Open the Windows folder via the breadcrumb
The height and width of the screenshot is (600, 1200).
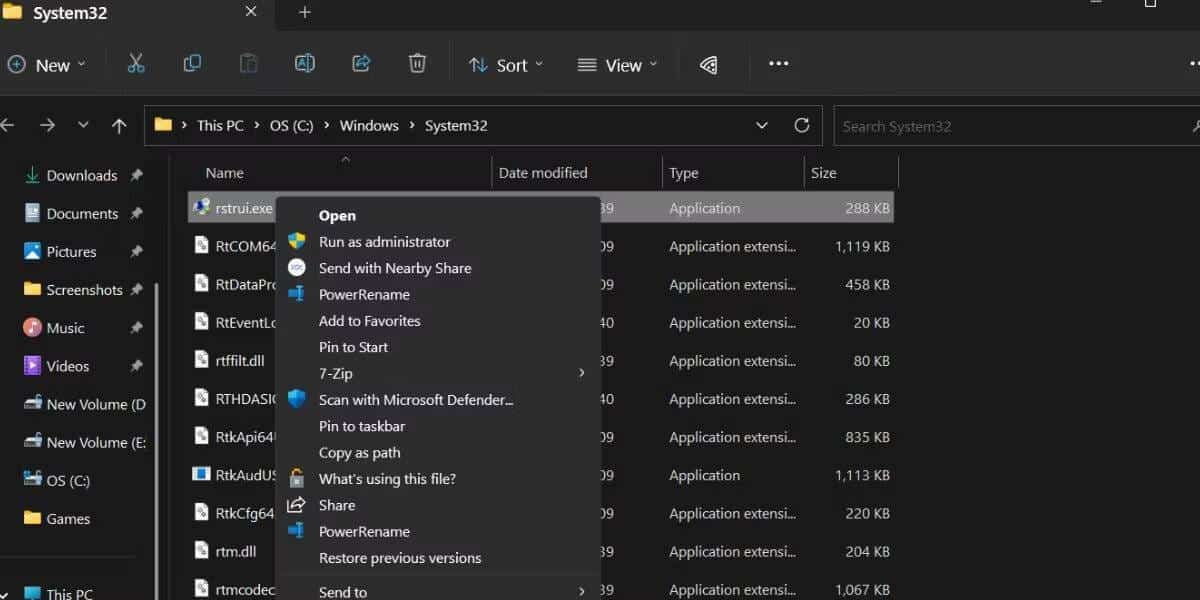369,125
